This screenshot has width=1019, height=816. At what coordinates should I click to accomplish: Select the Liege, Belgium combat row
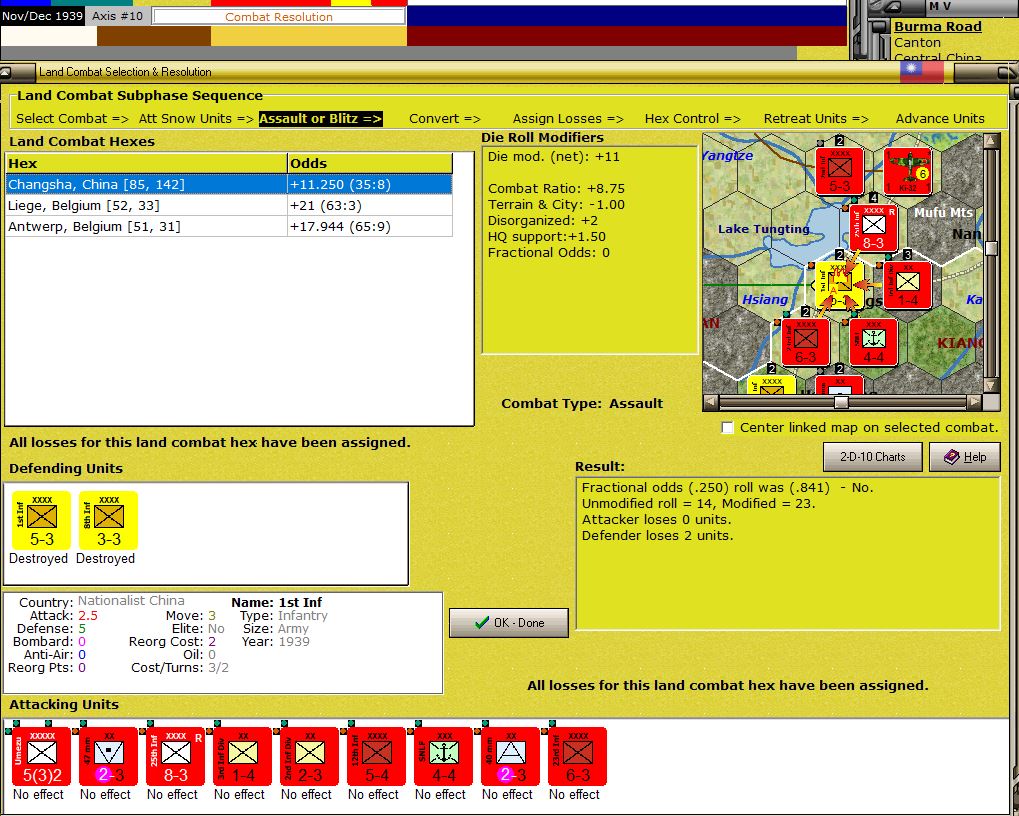click(x=229, y=205)
